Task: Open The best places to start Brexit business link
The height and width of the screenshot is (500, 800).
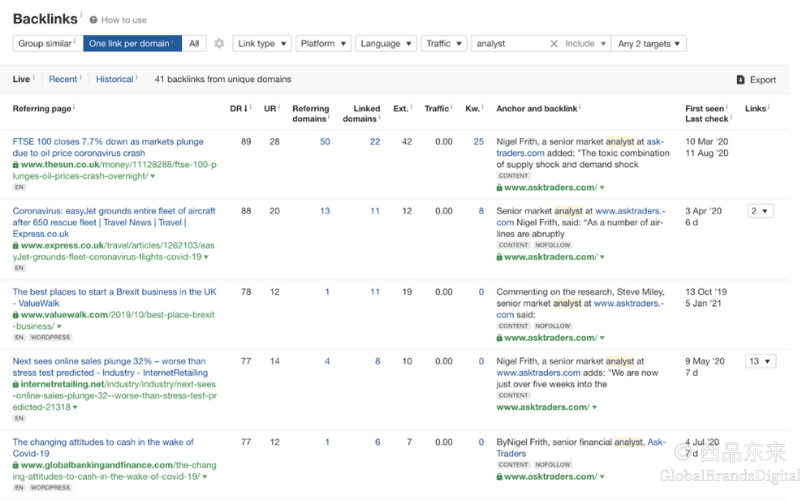Action: 114,297
